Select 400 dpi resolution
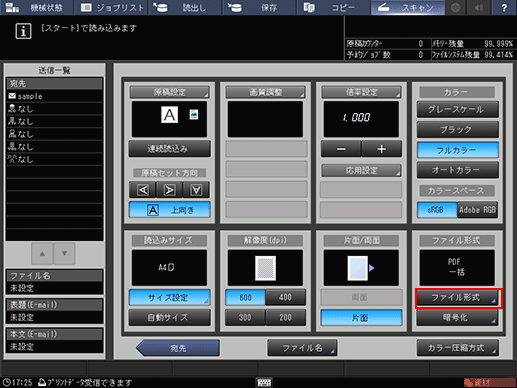Screen dimensions: 517x388 pyautogui.click(x=285, y=297)
